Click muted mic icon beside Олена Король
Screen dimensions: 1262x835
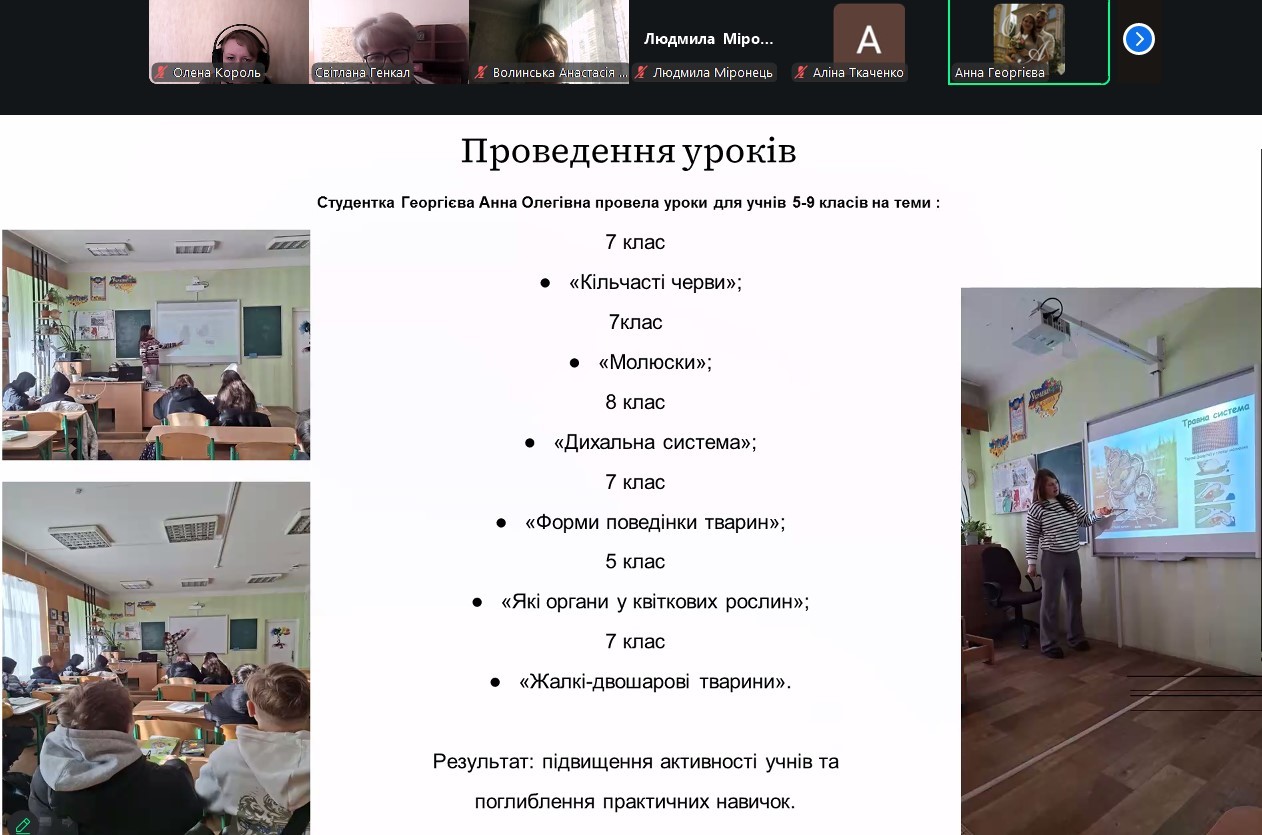[x=161, y=73]
